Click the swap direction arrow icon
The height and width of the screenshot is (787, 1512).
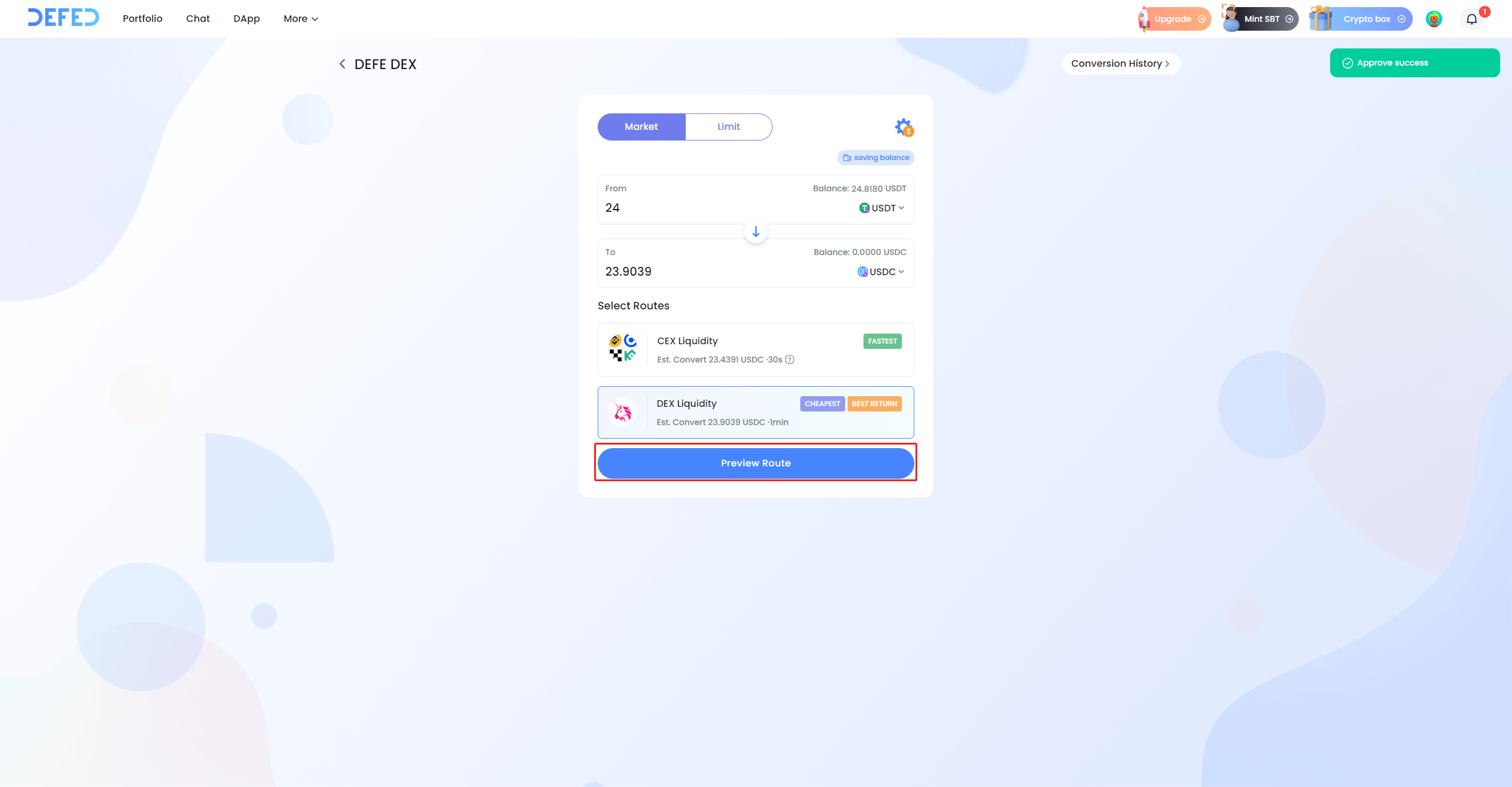point(755,231)
